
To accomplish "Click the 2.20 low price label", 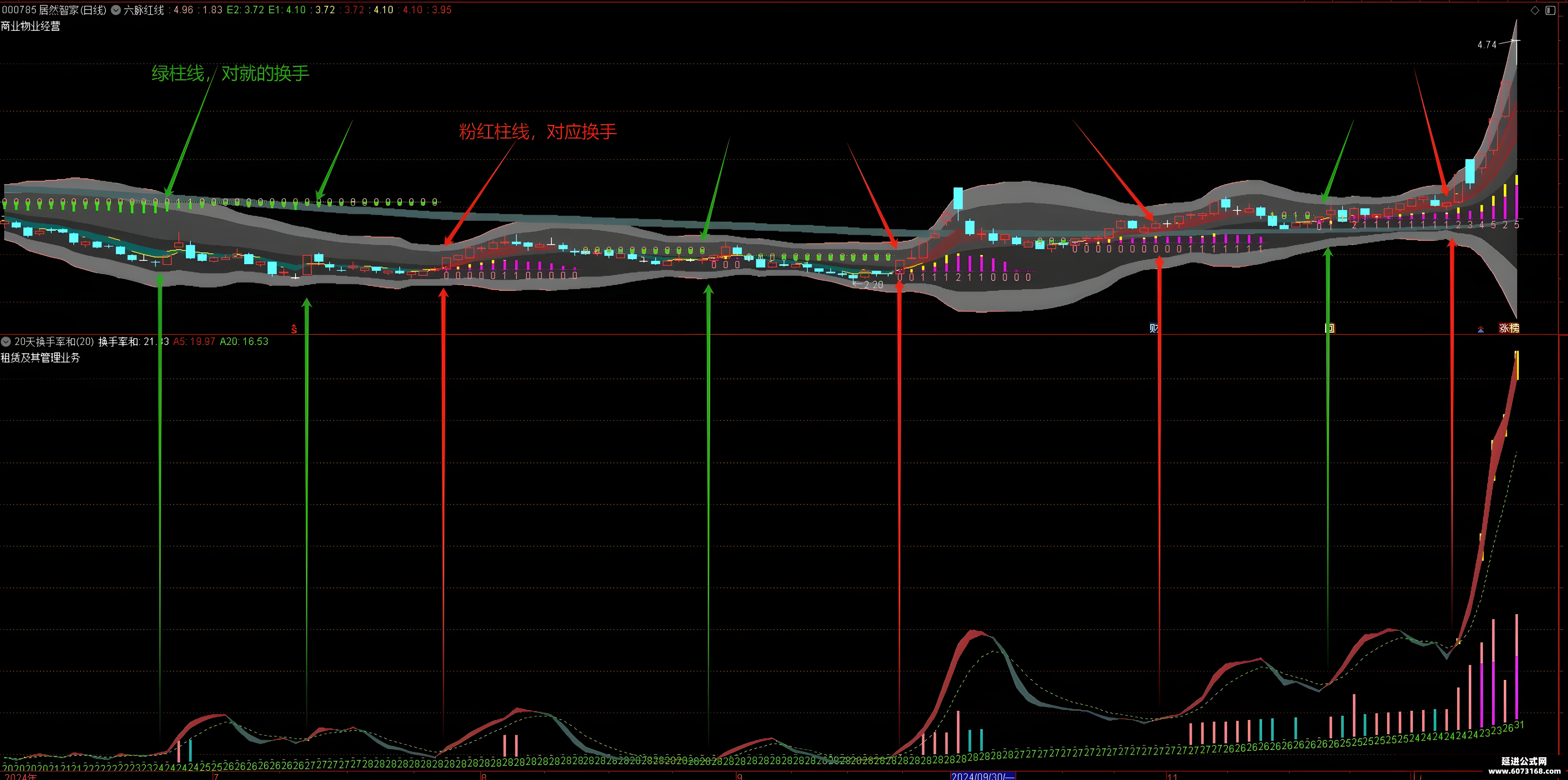I will tap(874, 285).
